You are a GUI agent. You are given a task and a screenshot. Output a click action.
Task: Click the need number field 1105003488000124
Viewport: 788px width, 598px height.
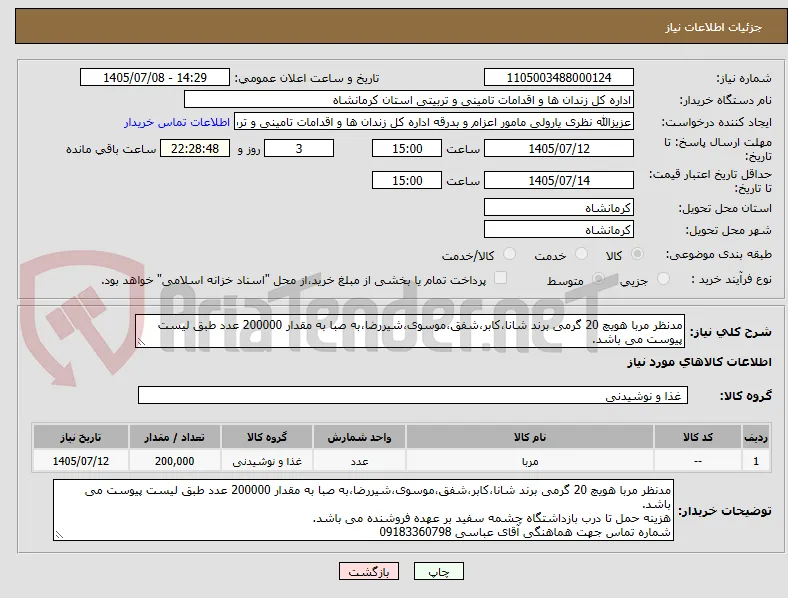(x=559, y=77)
